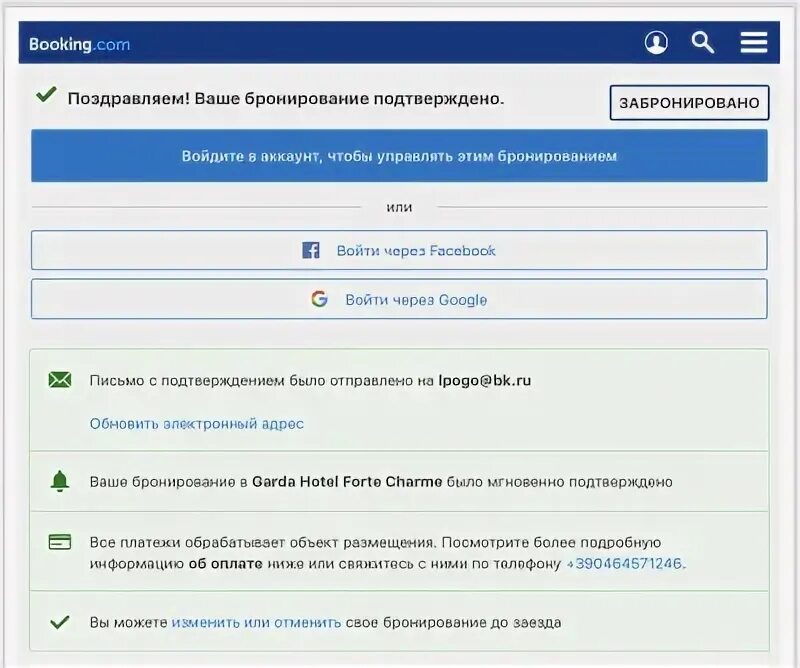Click the green bell notification icon
Image resolution: width=800 pixels, height=668 pixels.
[x=60, y=481]
